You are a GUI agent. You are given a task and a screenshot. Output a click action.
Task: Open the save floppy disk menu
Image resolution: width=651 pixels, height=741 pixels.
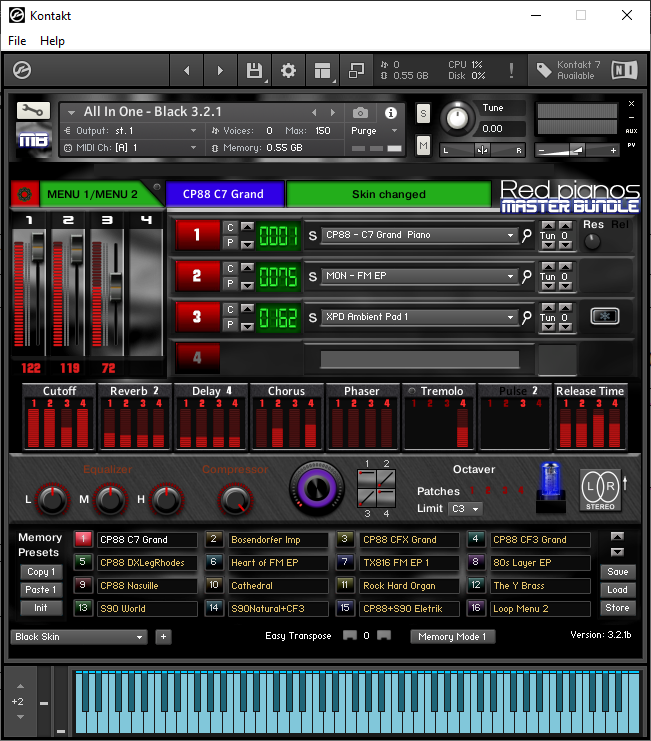[254, 70]
